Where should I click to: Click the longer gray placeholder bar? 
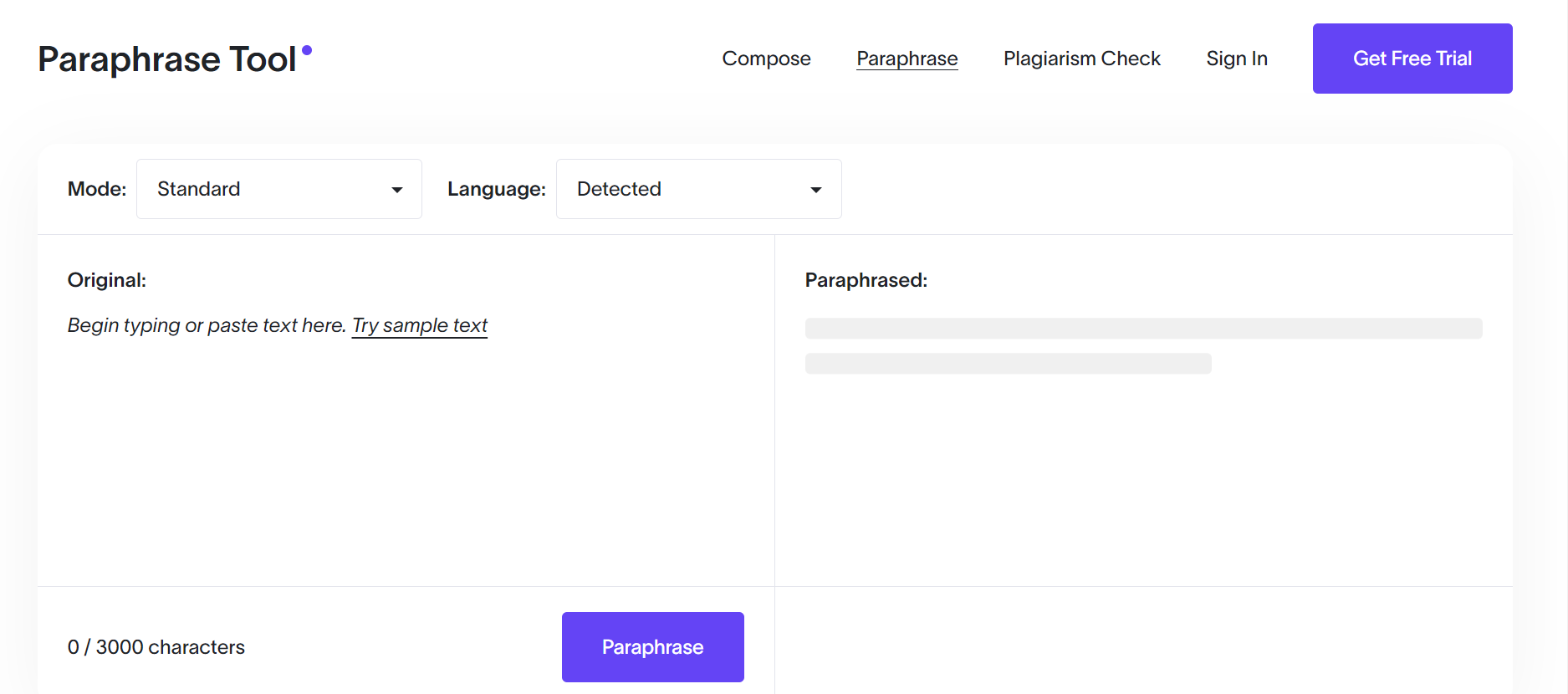coord(1143,329)
